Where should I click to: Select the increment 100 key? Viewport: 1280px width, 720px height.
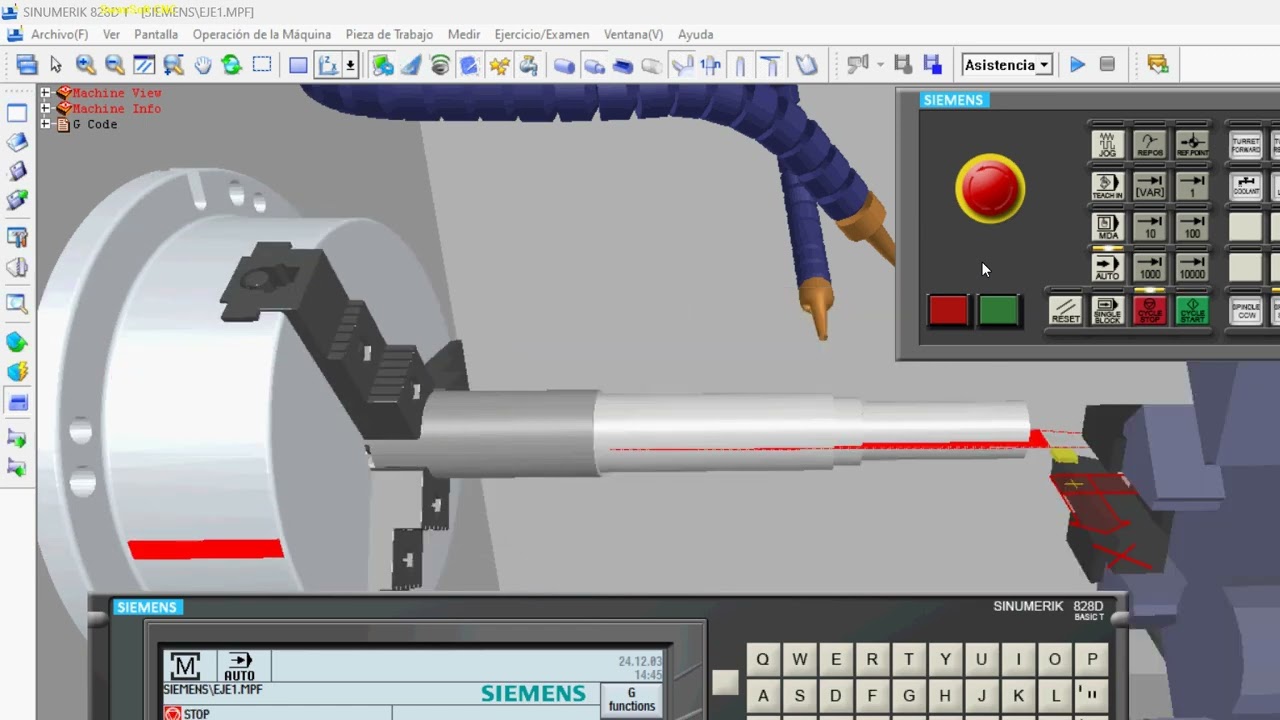1192,227
